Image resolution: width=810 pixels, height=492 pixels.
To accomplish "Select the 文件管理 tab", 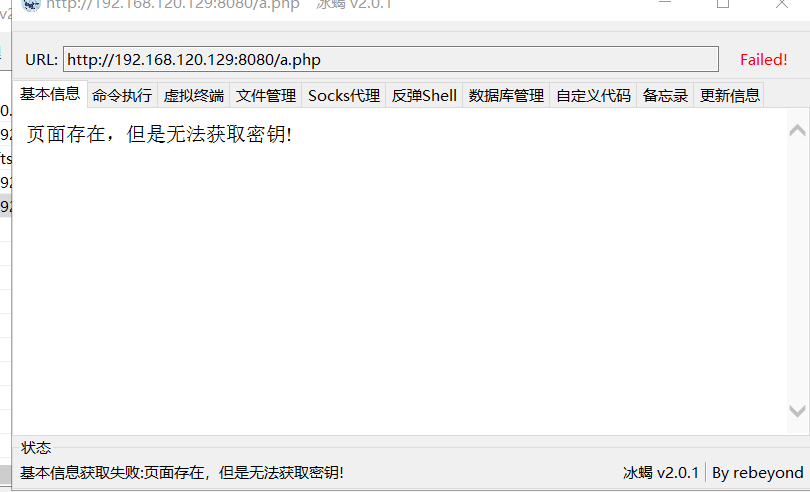I will 266,96.
